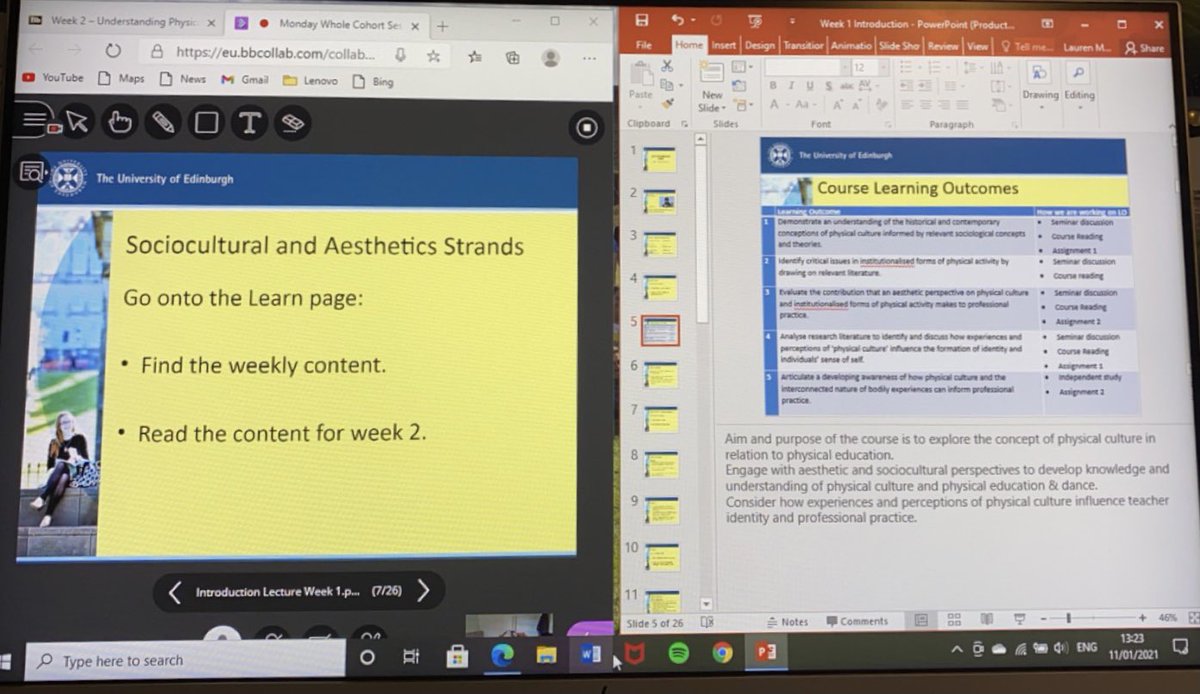1200x694 pixels.
Task: Toggle Notes pane in status bar
Action: (x=787, y=621)
